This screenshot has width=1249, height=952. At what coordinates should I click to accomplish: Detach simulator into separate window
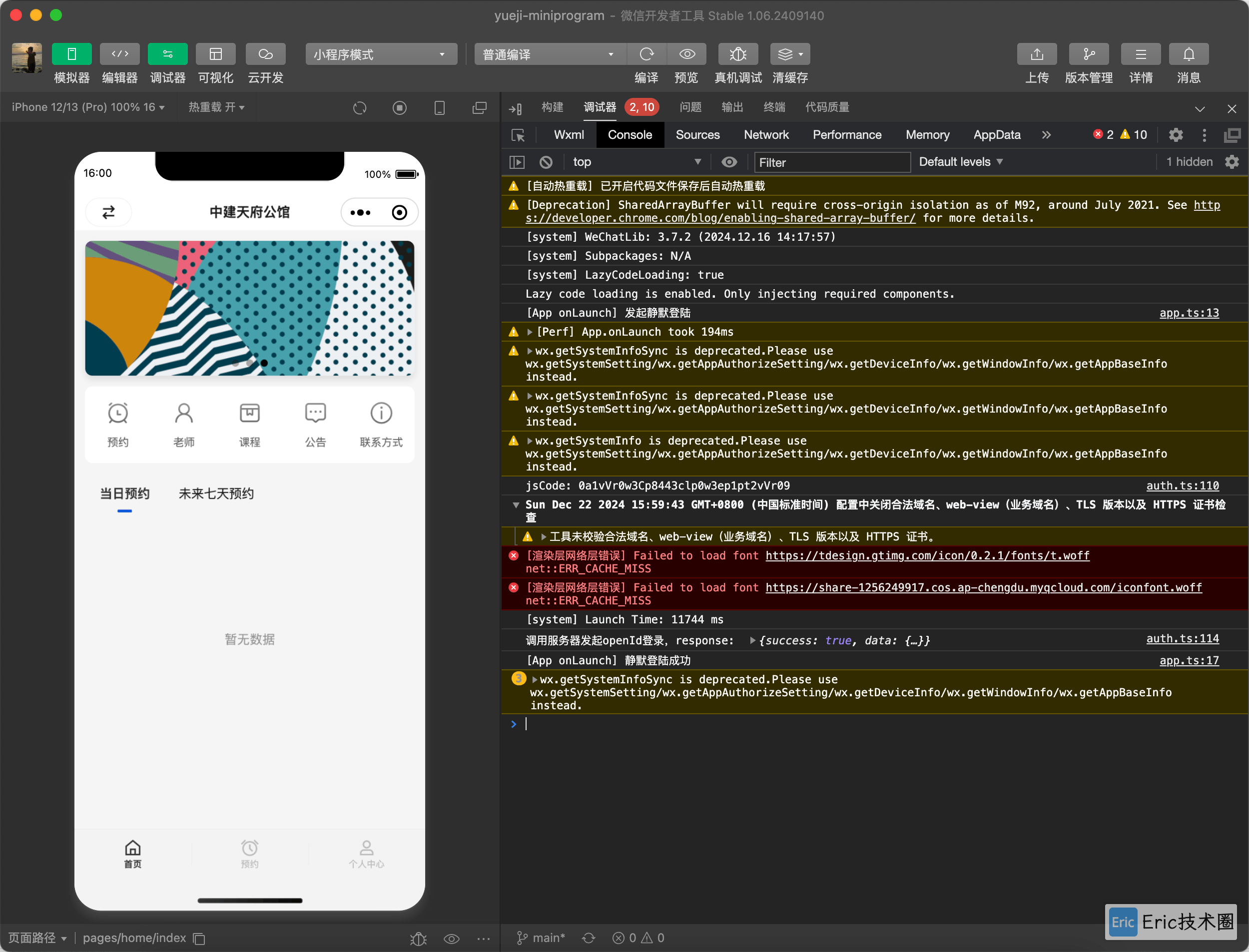coord(480,108)
